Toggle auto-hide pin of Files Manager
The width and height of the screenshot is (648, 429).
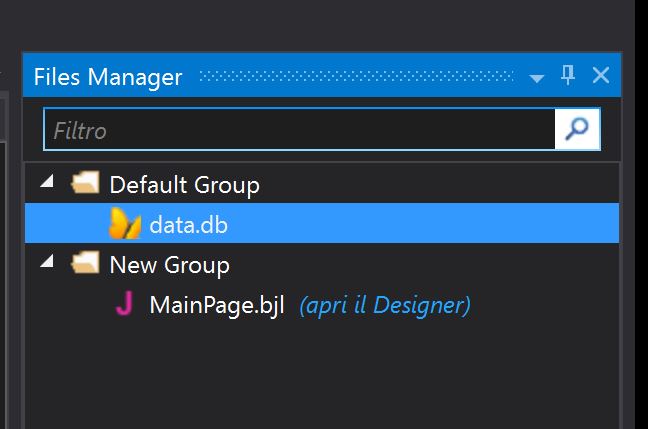point(568,76)
